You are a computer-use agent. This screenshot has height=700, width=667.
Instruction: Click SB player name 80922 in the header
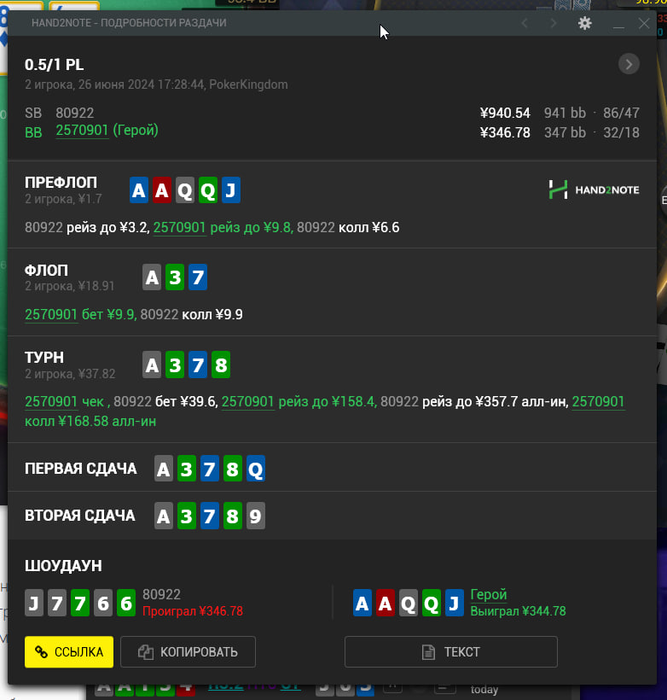[x=75, y=113]
